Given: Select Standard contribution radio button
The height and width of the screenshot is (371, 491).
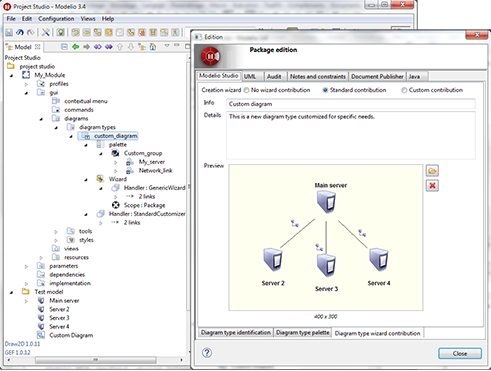Looking at the screenshot, I should point(325,90).
